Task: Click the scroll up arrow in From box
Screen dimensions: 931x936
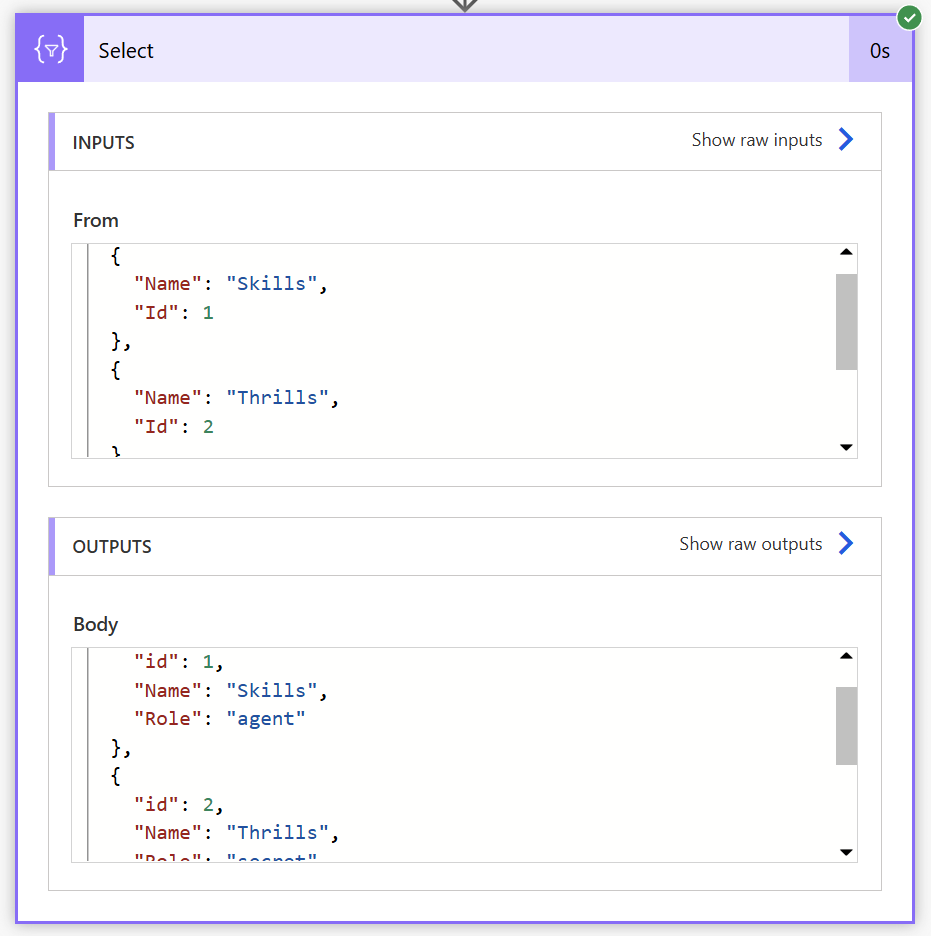Action: [x=846, y=253]
